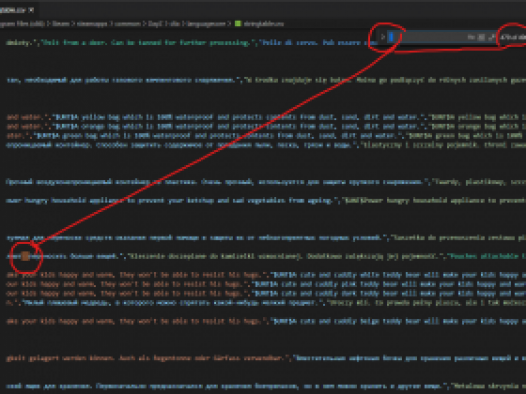The image size is (526, 394).
Task: Open the 'Steam' breadcrumb folder
Action: [61, 24]
